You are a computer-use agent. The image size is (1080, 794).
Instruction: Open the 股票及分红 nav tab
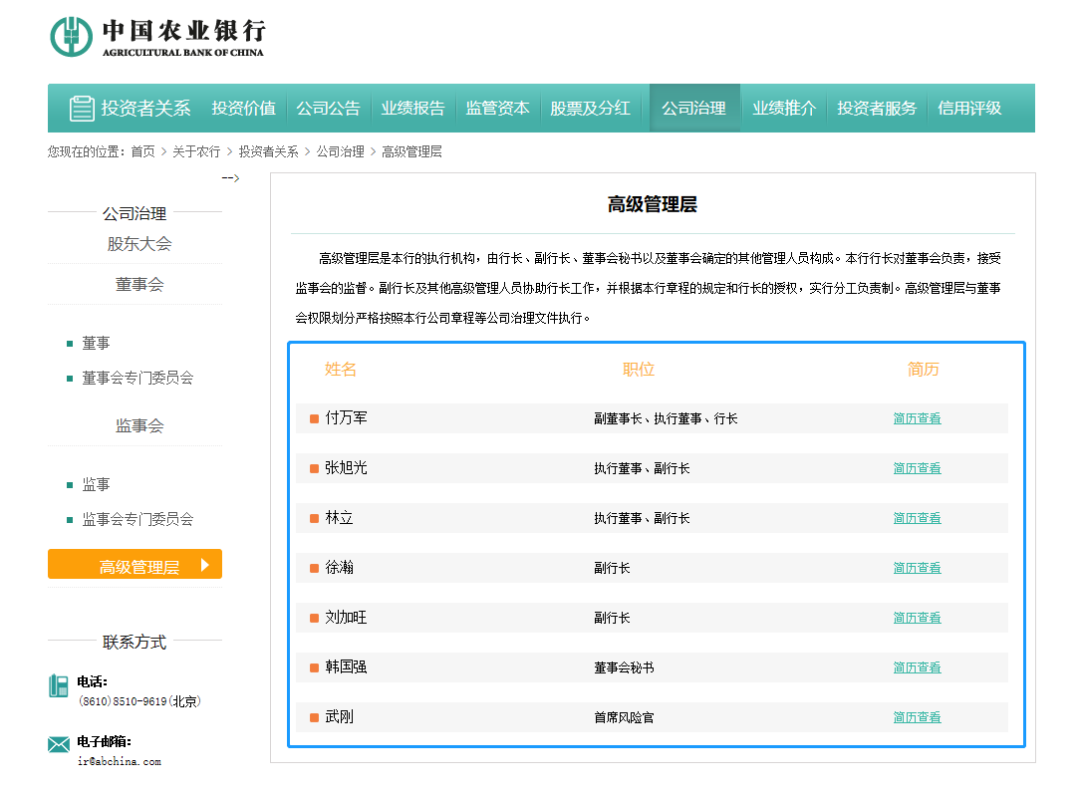(590, 108)
